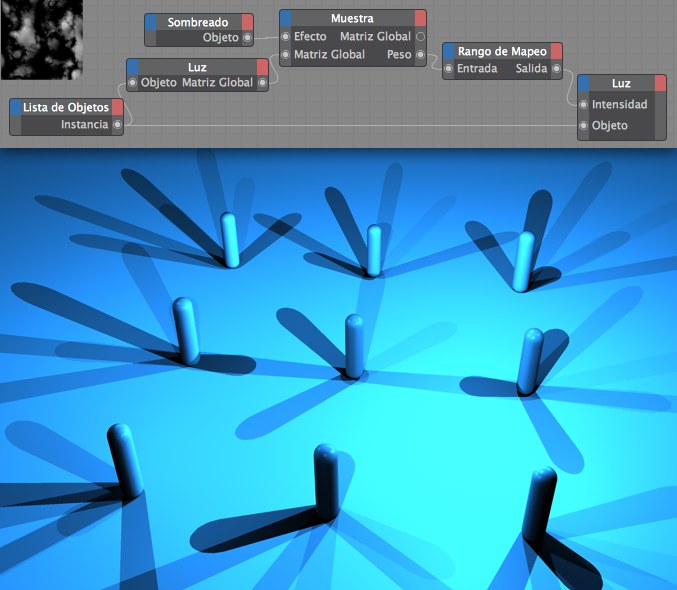Click the Salida output port circle
Viewport: 677px width, 590px height.
(x=557, y=69)
